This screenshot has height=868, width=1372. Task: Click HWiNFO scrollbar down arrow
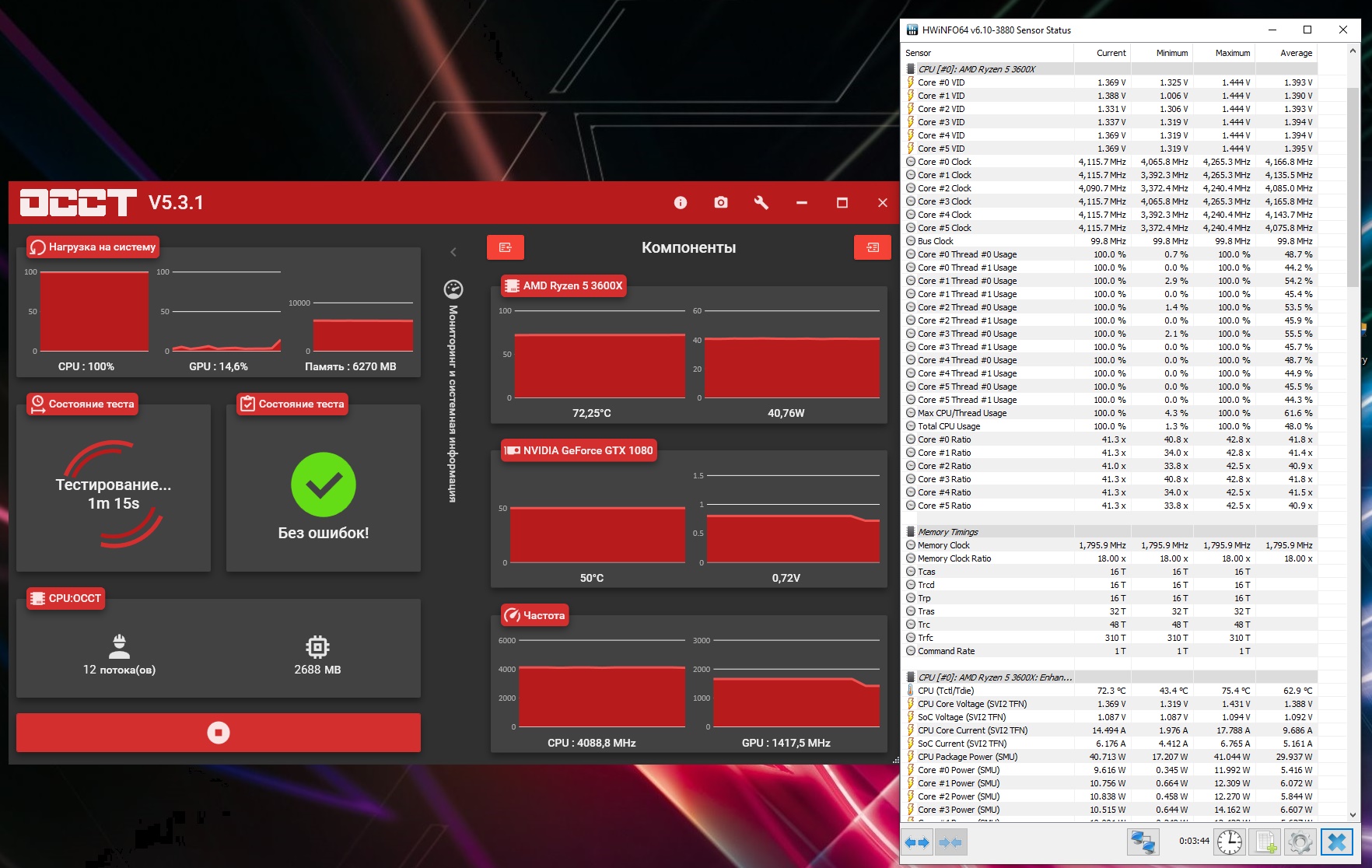(x=1353, y=814)
